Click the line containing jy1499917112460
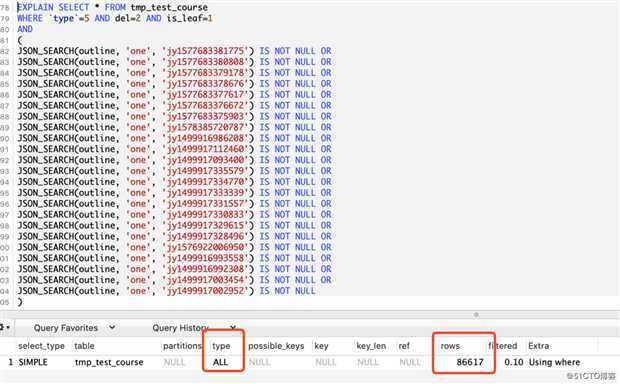Screen dimensions: 620x384 (174, 149)
